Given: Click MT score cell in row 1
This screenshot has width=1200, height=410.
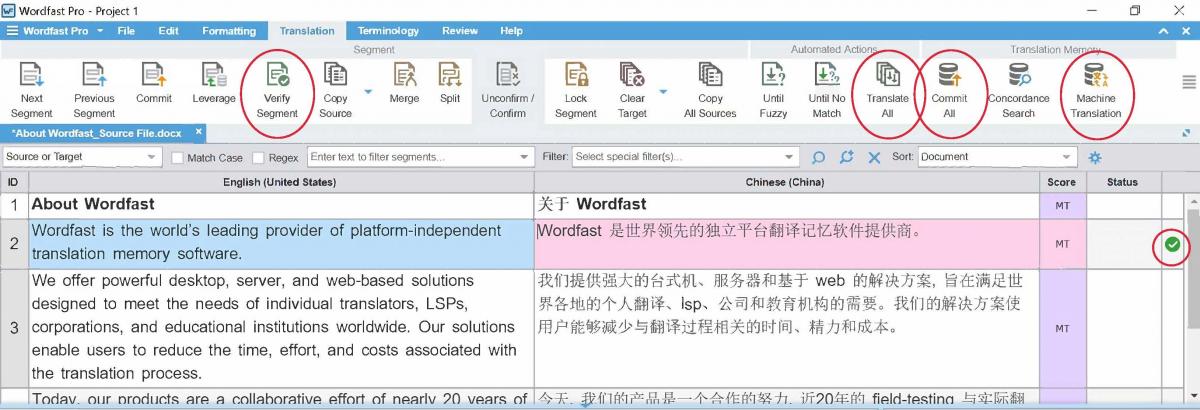Looking at the screenshot, I should (x=1062, y=205).
